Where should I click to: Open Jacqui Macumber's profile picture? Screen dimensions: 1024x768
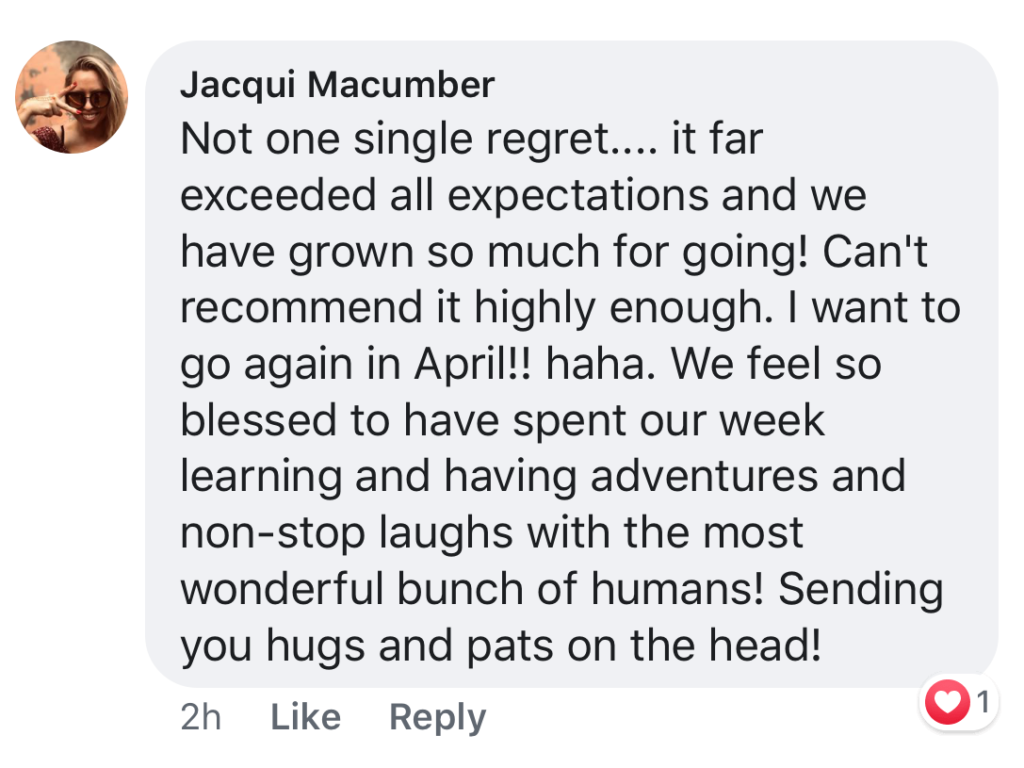[x=72, y=97]
